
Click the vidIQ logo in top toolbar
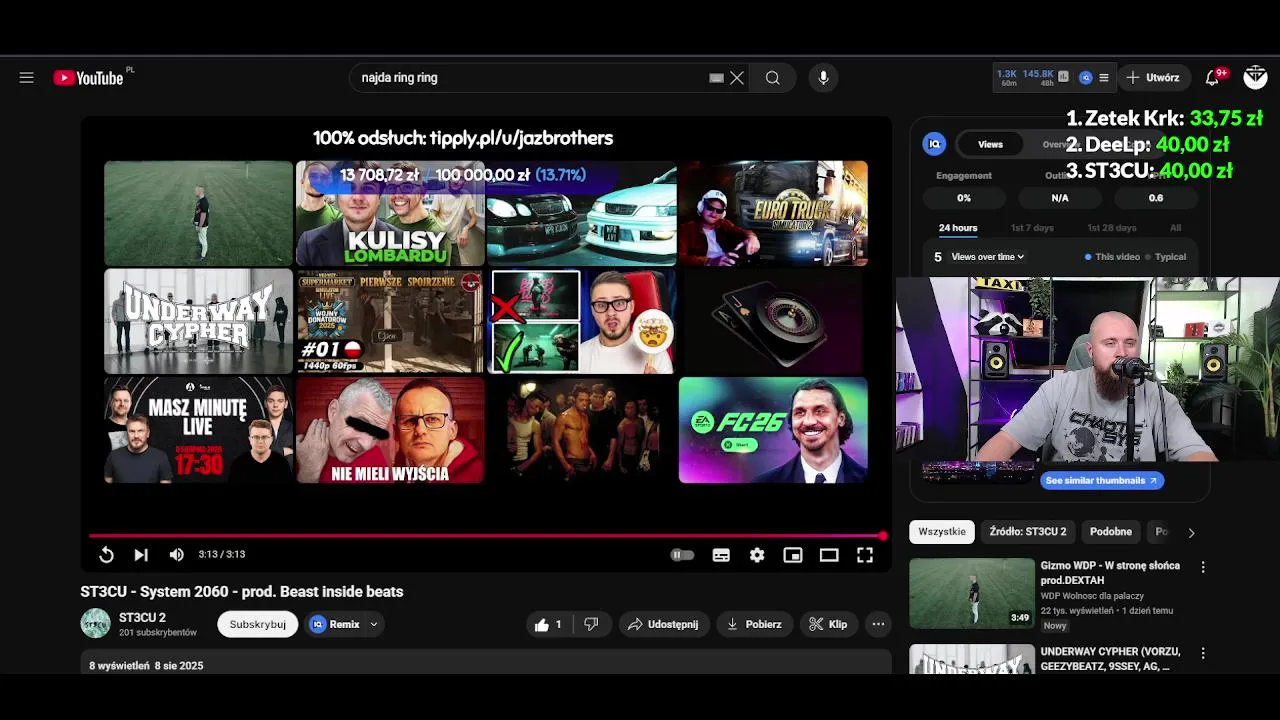click(1085, 77)
